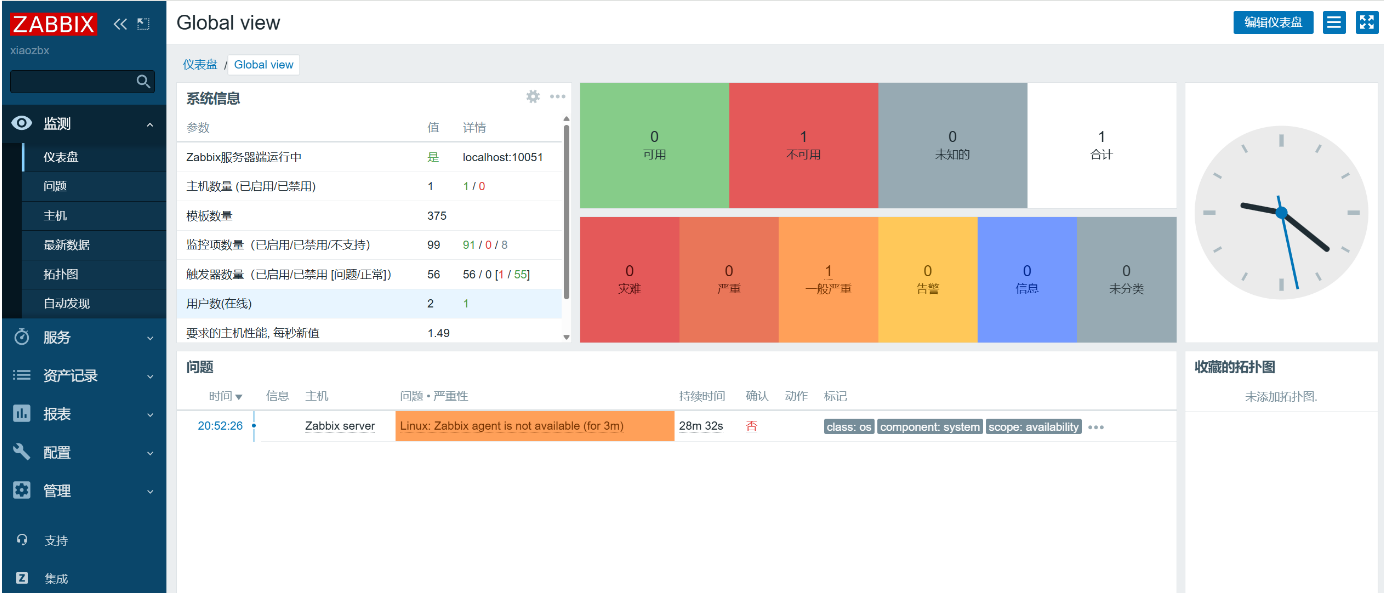Click the wrench icon beside 配置
Screen dimensions: 1384x596
coord(22,452)
